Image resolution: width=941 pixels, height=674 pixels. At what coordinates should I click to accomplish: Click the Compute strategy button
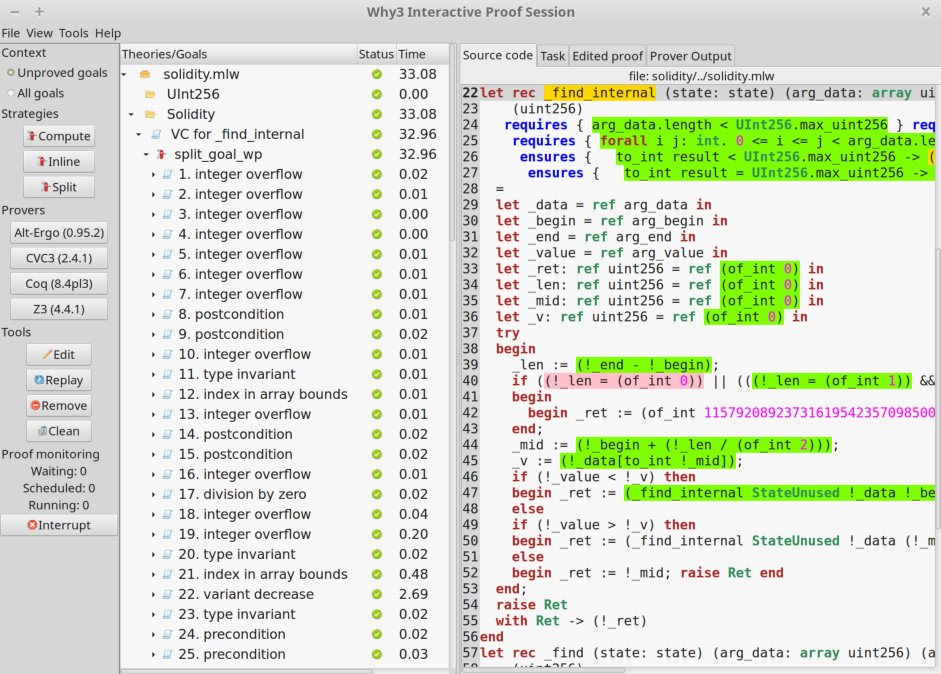click(x=59, y=136)
